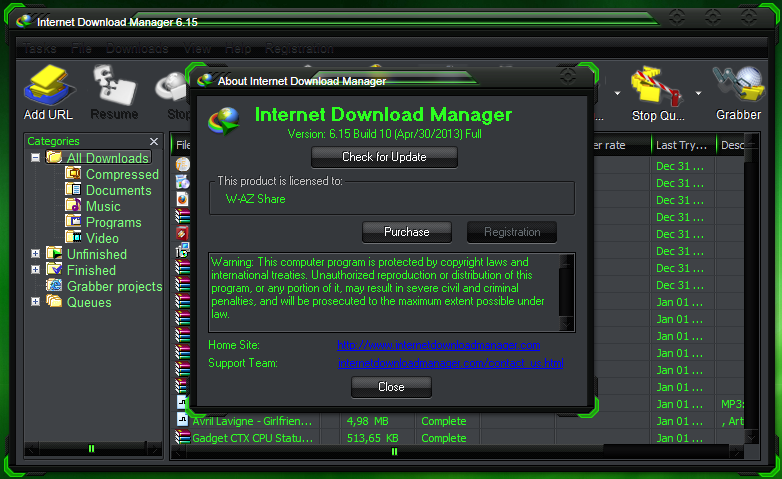Click the Close button in About dialog

click(x=391, y=387)
